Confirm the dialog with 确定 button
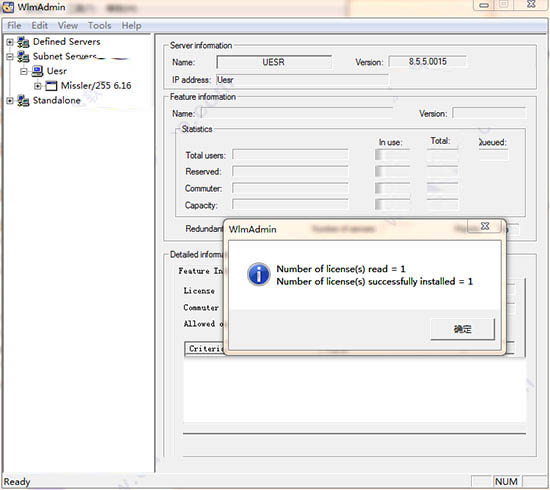The height and width of the screenshot is (490, 550). 462,329
